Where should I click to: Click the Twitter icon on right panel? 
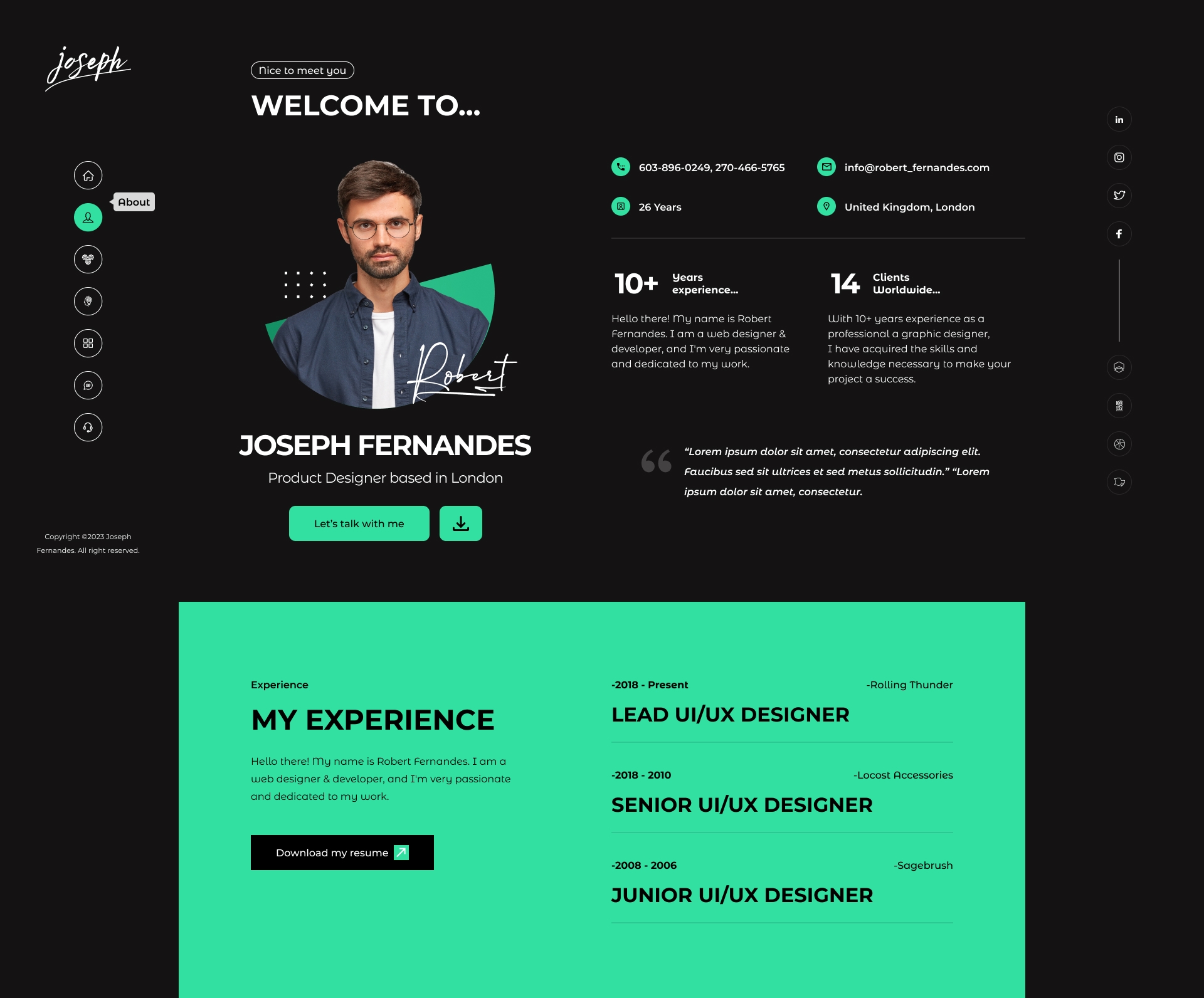click(1119, 195)
